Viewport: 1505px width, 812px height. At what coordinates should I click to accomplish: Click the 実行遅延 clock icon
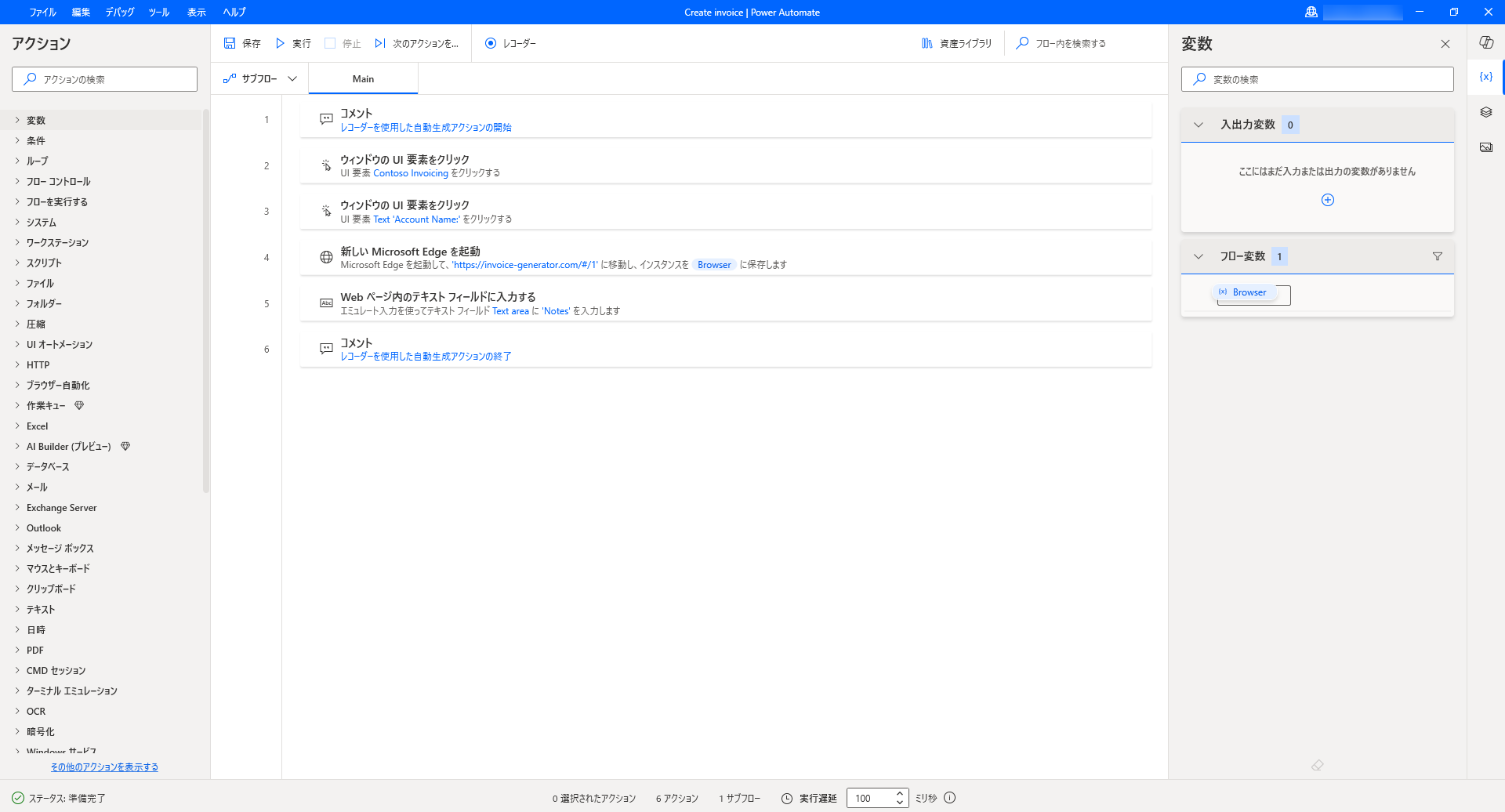(787, 798)
